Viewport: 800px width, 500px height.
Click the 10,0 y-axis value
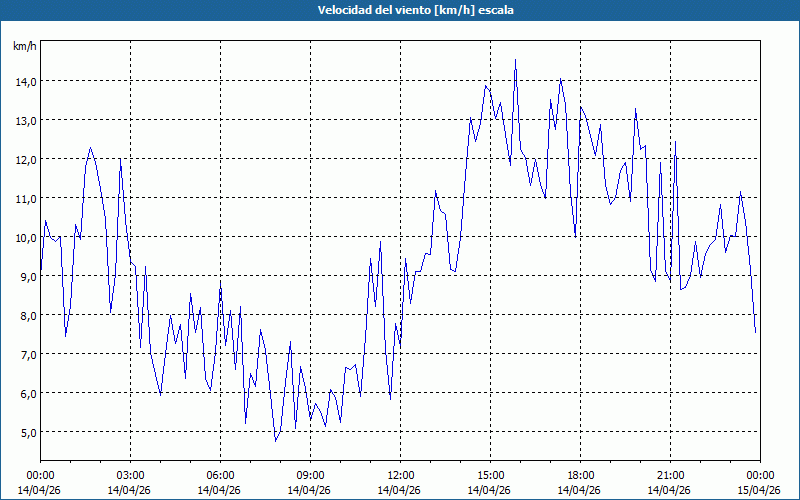coord(24,237)
